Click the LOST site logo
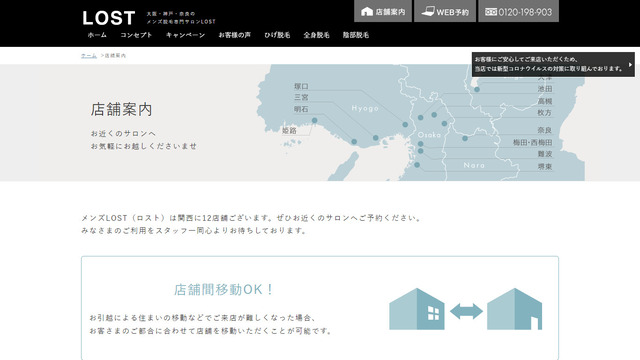 pos(109,18)
